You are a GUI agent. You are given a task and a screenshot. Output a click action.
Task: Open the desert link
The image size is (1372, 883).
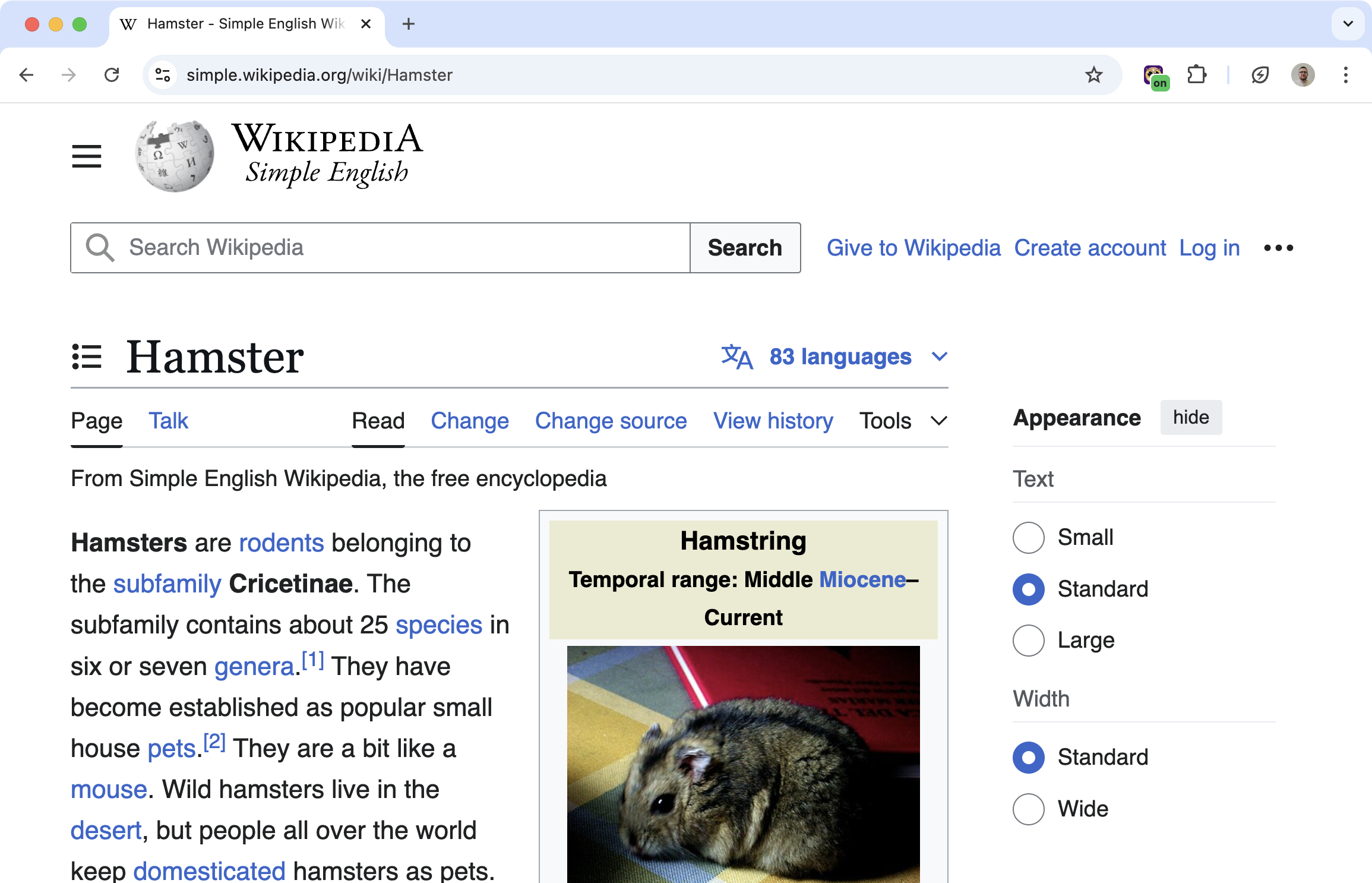(106, 830)
